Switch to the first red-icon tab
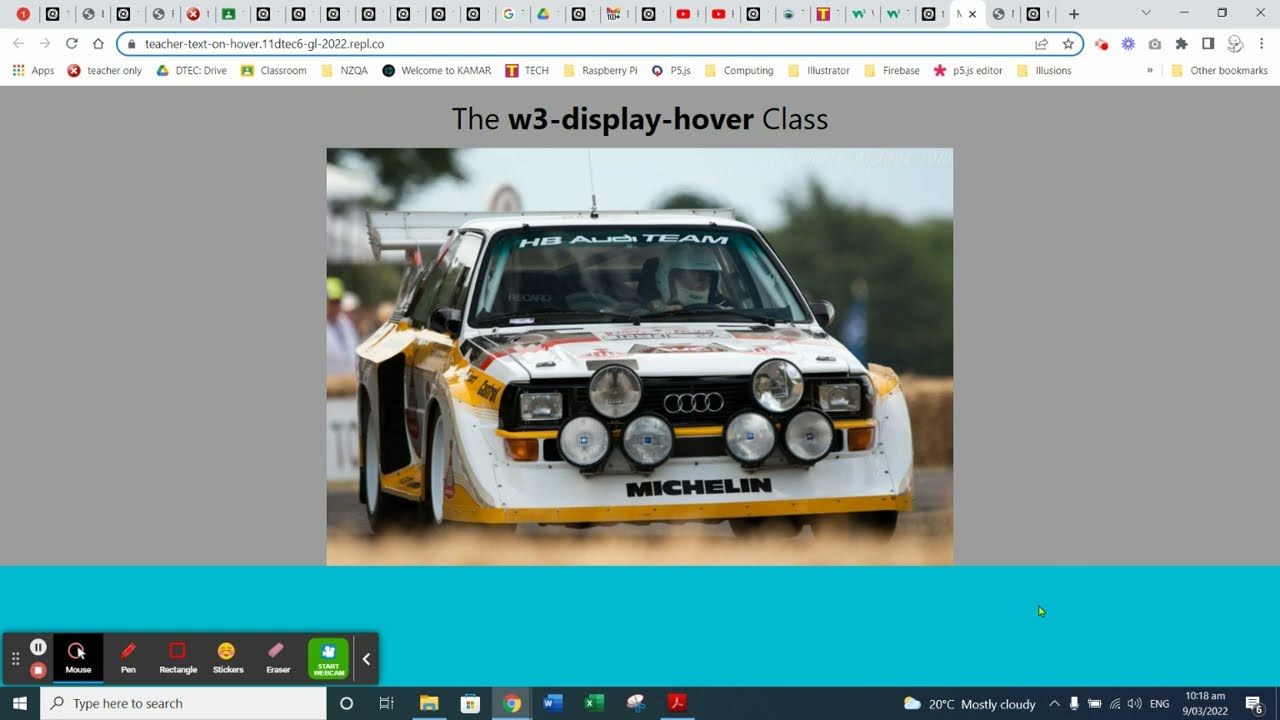 pos(23,14)
